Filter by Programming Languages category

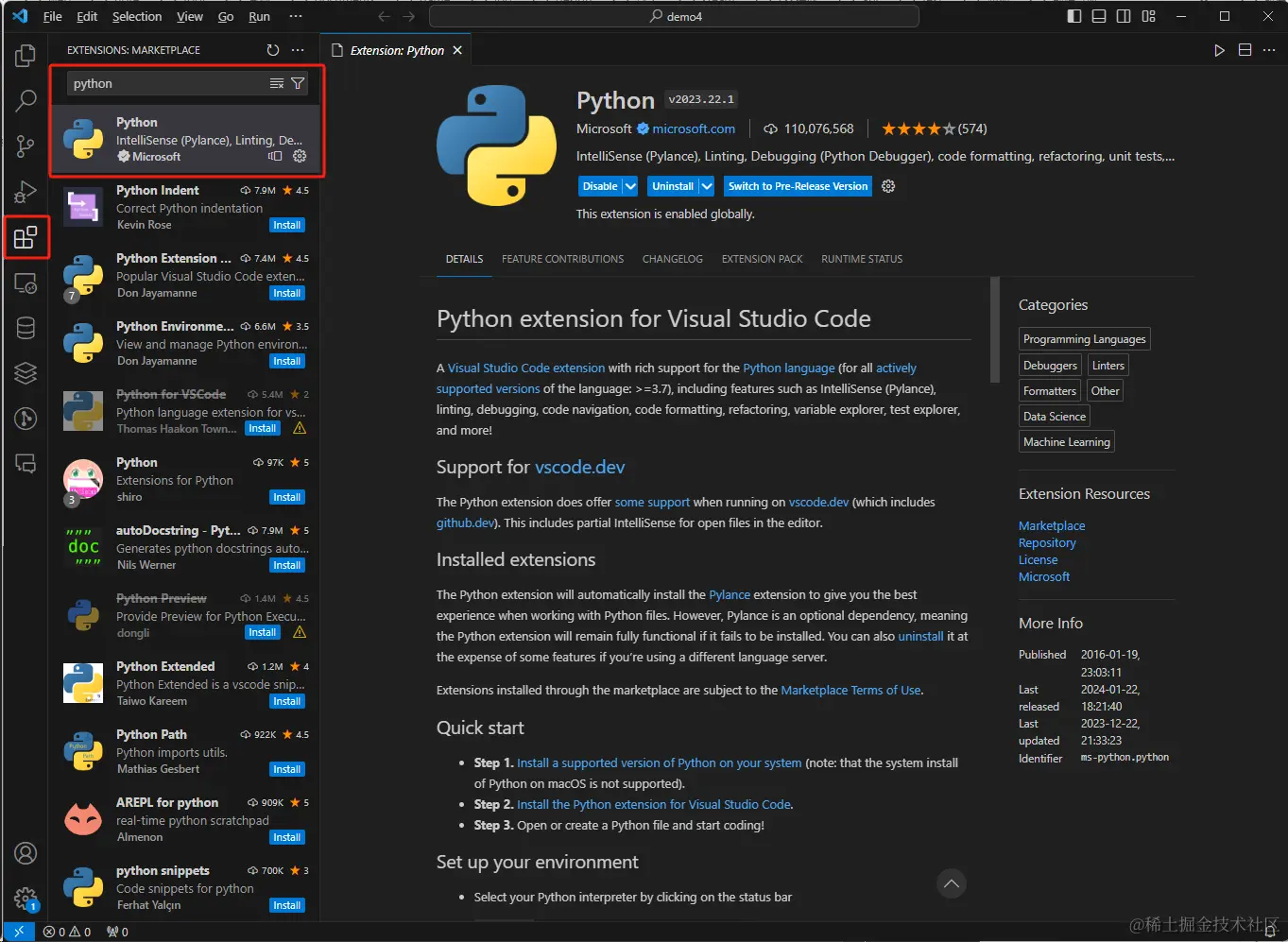1085,339
